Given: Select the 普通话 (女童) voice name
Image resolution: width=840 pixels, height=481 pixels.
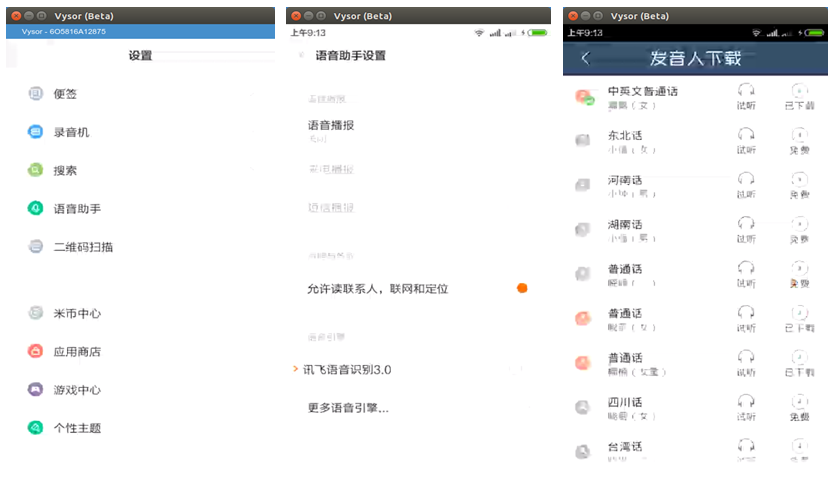Looking at the screenshot, I should click(625, 358).
